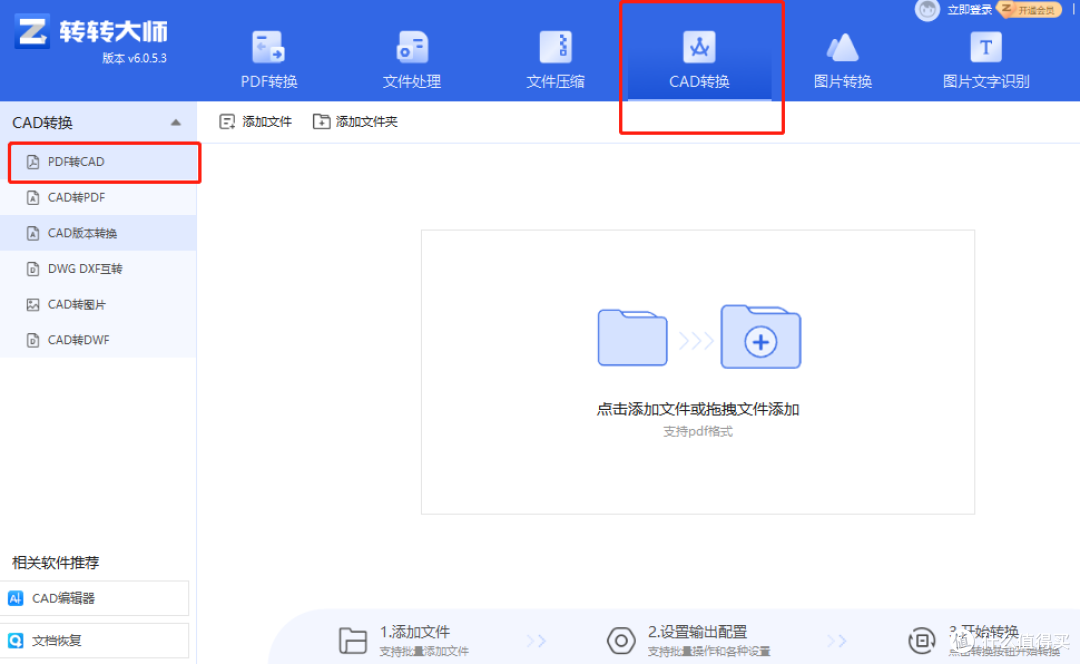Screen dimensions: 1080x664
Task: Click the 添加文件 toolbar icon
Action: [227, 122]
